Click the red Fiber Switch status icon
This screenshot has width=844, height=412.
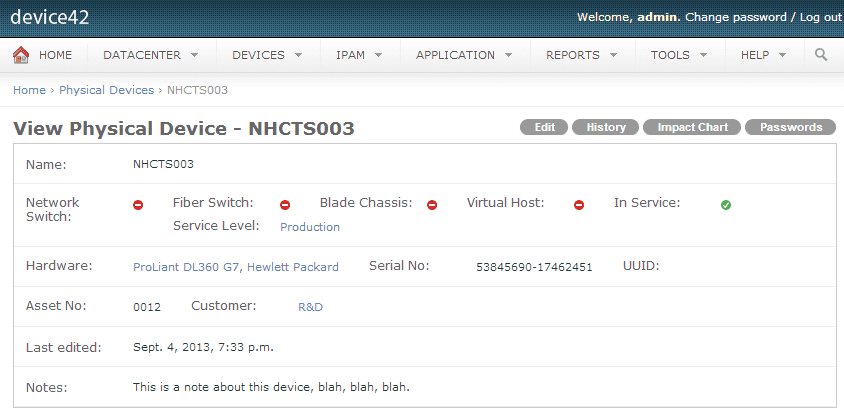[285, 205]
